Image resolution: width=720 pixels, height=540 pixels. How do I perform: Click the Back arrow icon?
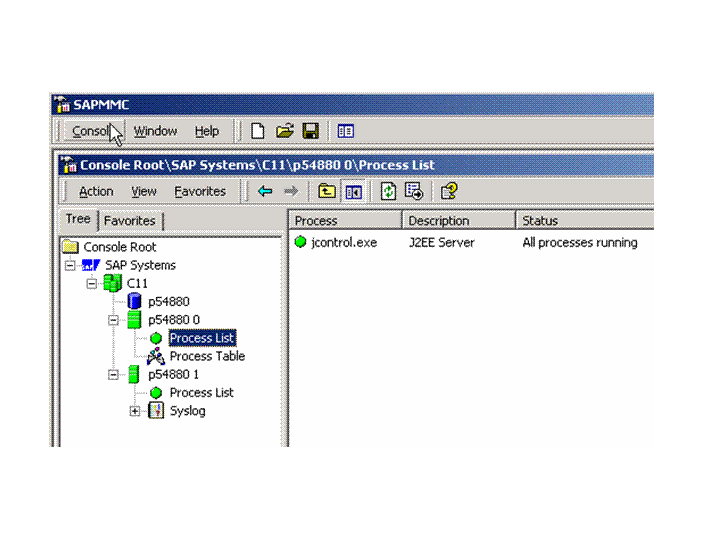click(x=265, y=191)
